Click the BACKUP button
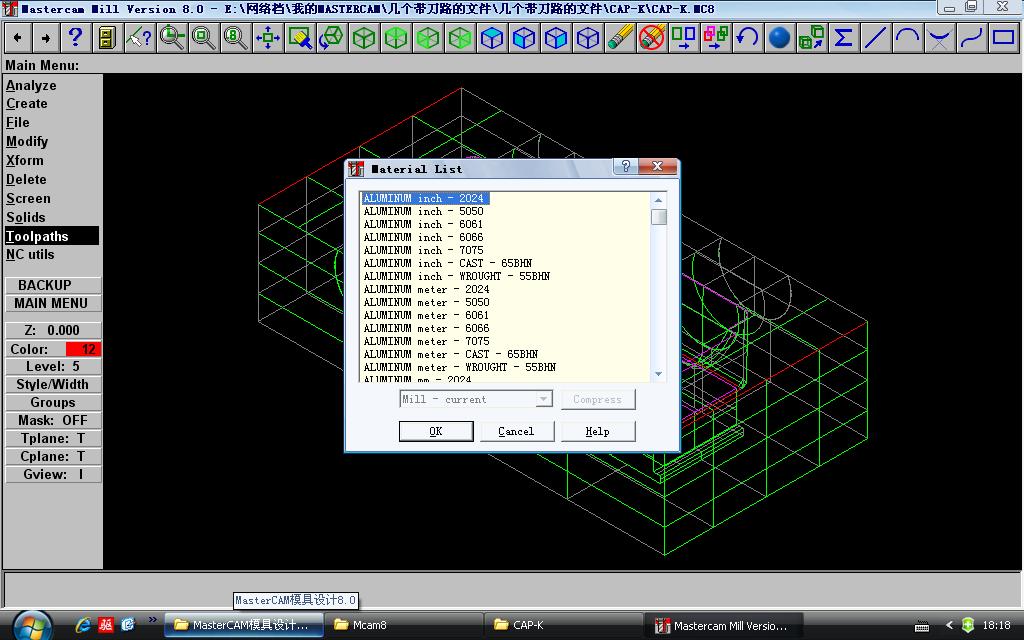 (x=53, y=285)
